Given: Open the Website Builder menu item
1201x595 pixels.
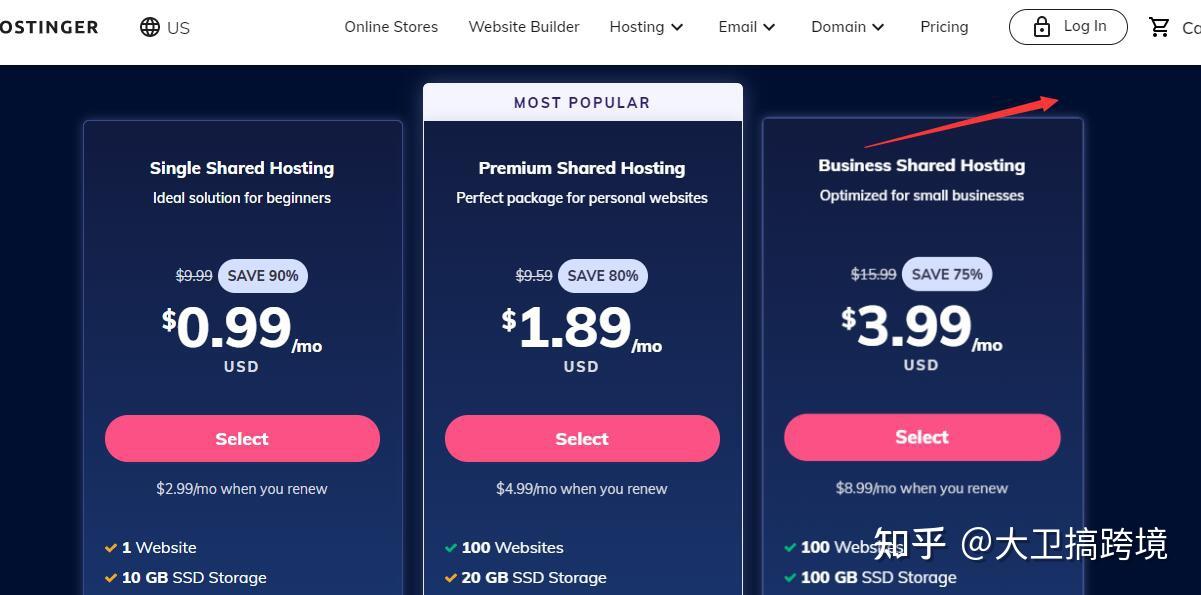Looking at the screenshot, I should (524, 27).
